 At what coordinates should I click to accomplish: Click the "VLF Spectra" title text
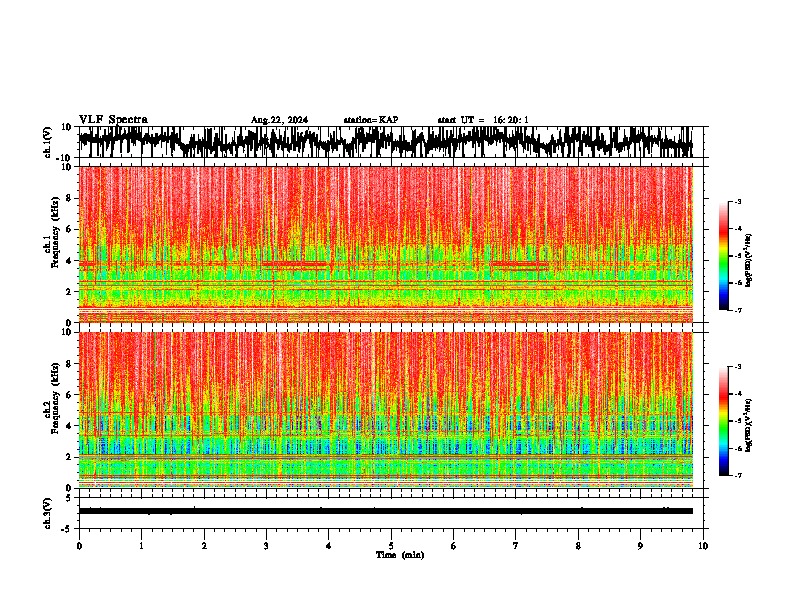[x=113, y=119]
